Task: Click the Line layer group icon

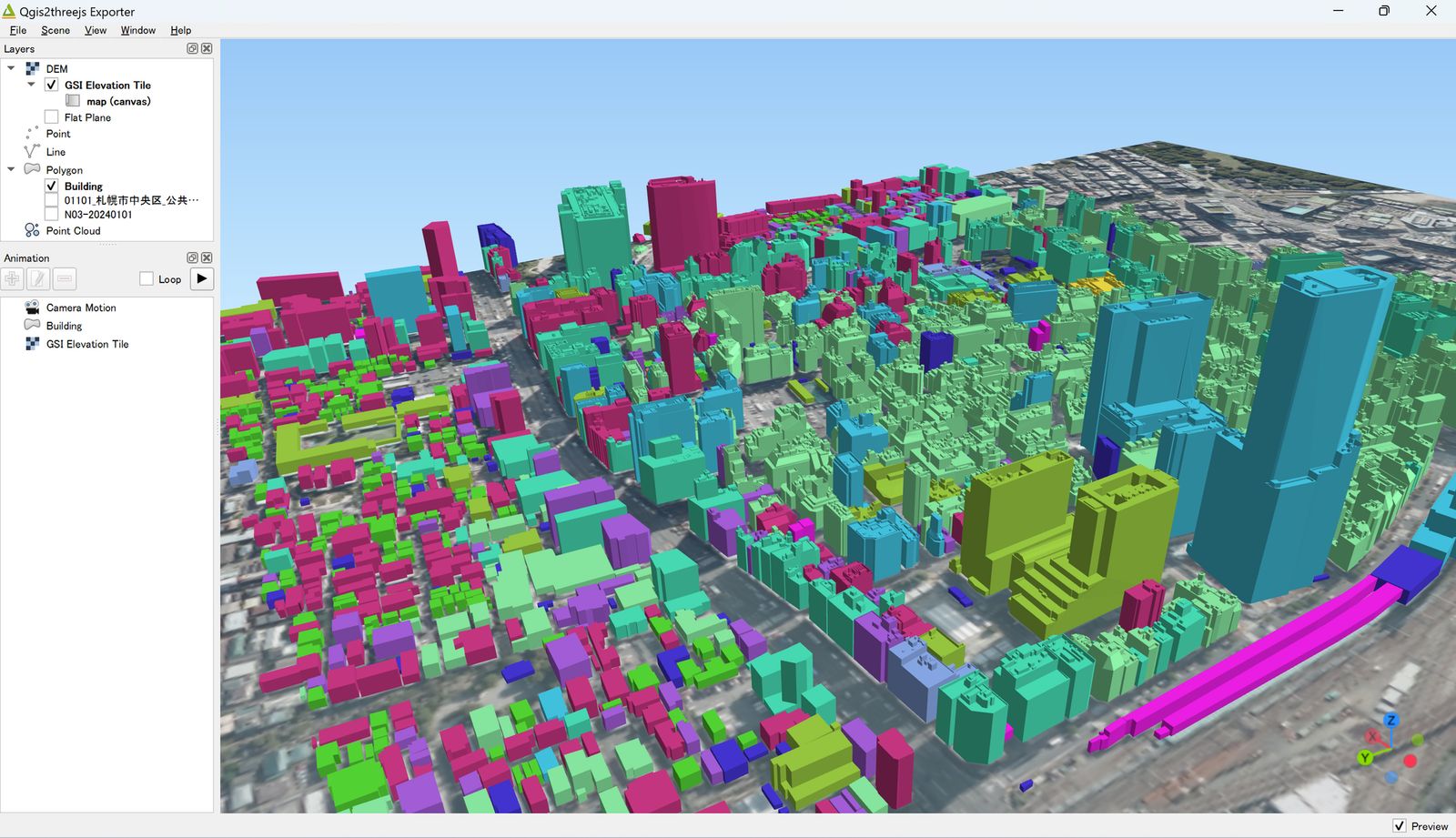Action: (33, 152)
